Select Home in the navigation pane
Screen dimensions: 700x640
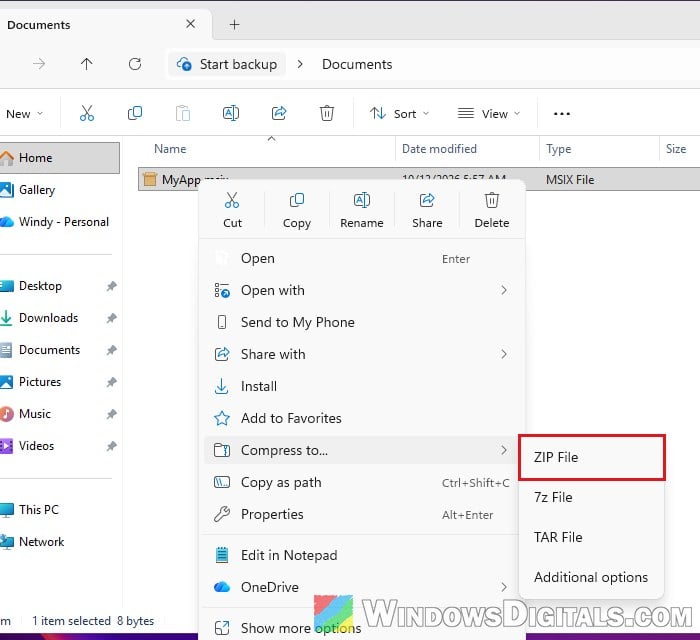(x=59, y=158)
